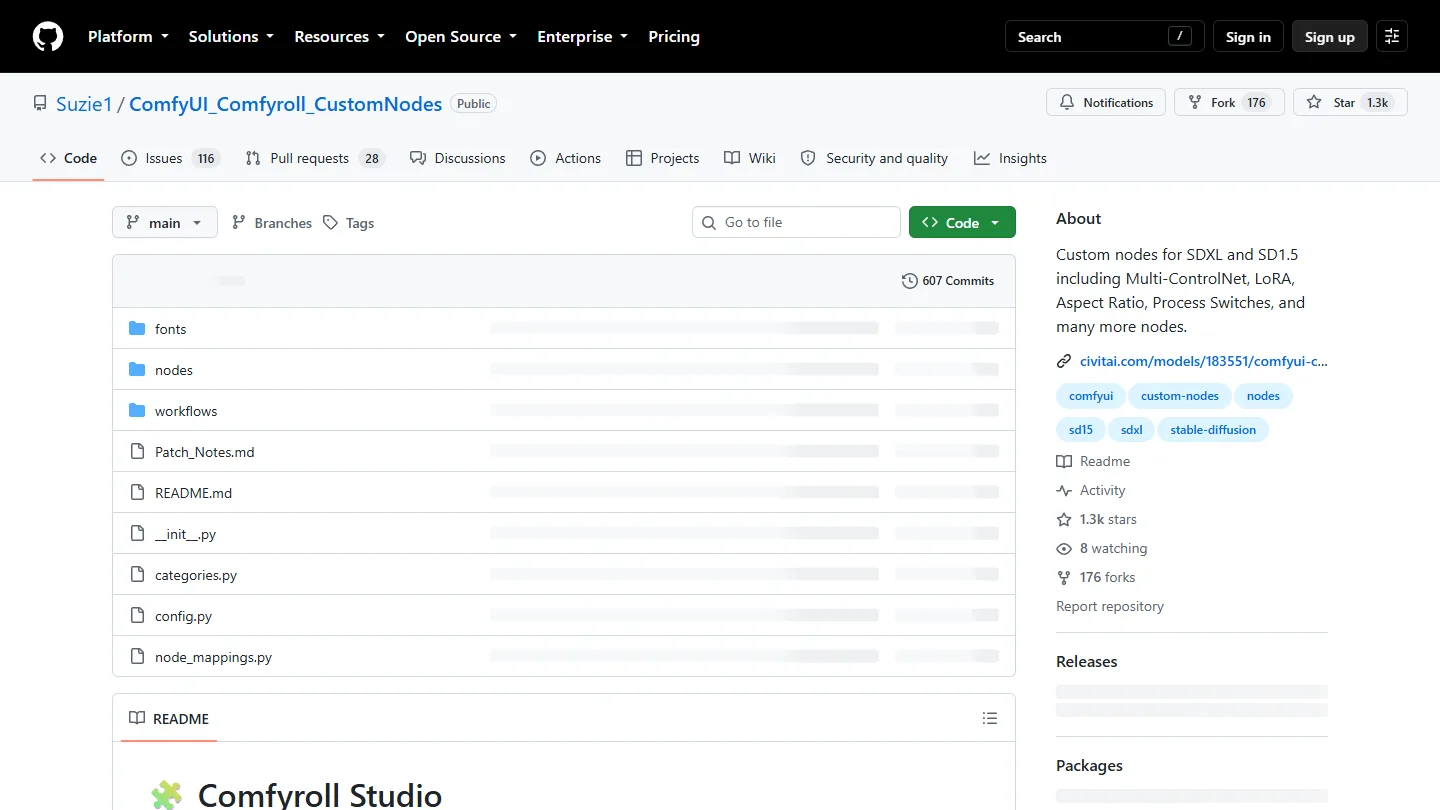Click the Readme book icon in About
The height and width of the screenshot is (810, 1440).
pos(1064,461)
